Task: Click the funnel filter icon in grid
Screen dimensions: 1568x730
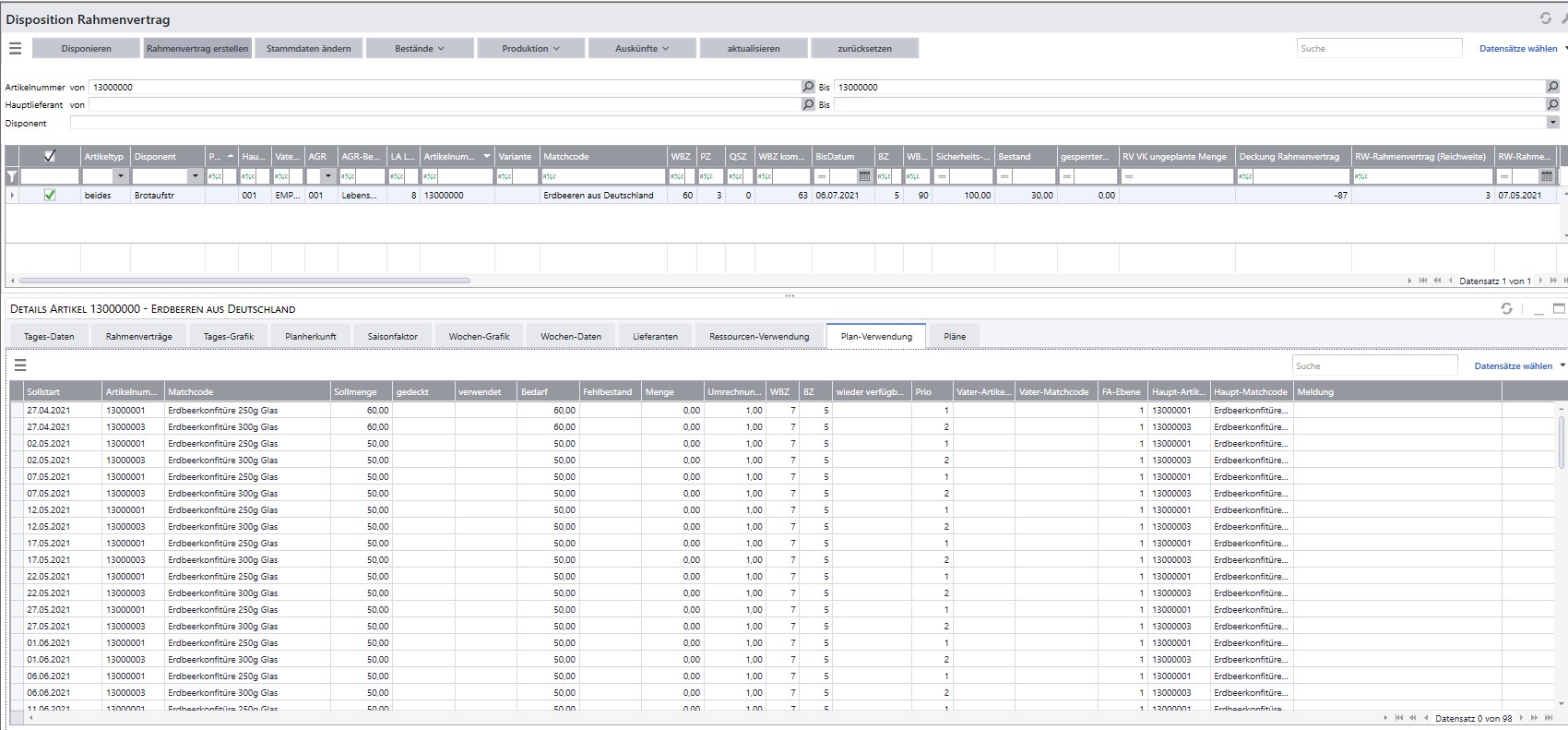Action: coord(12,176)
